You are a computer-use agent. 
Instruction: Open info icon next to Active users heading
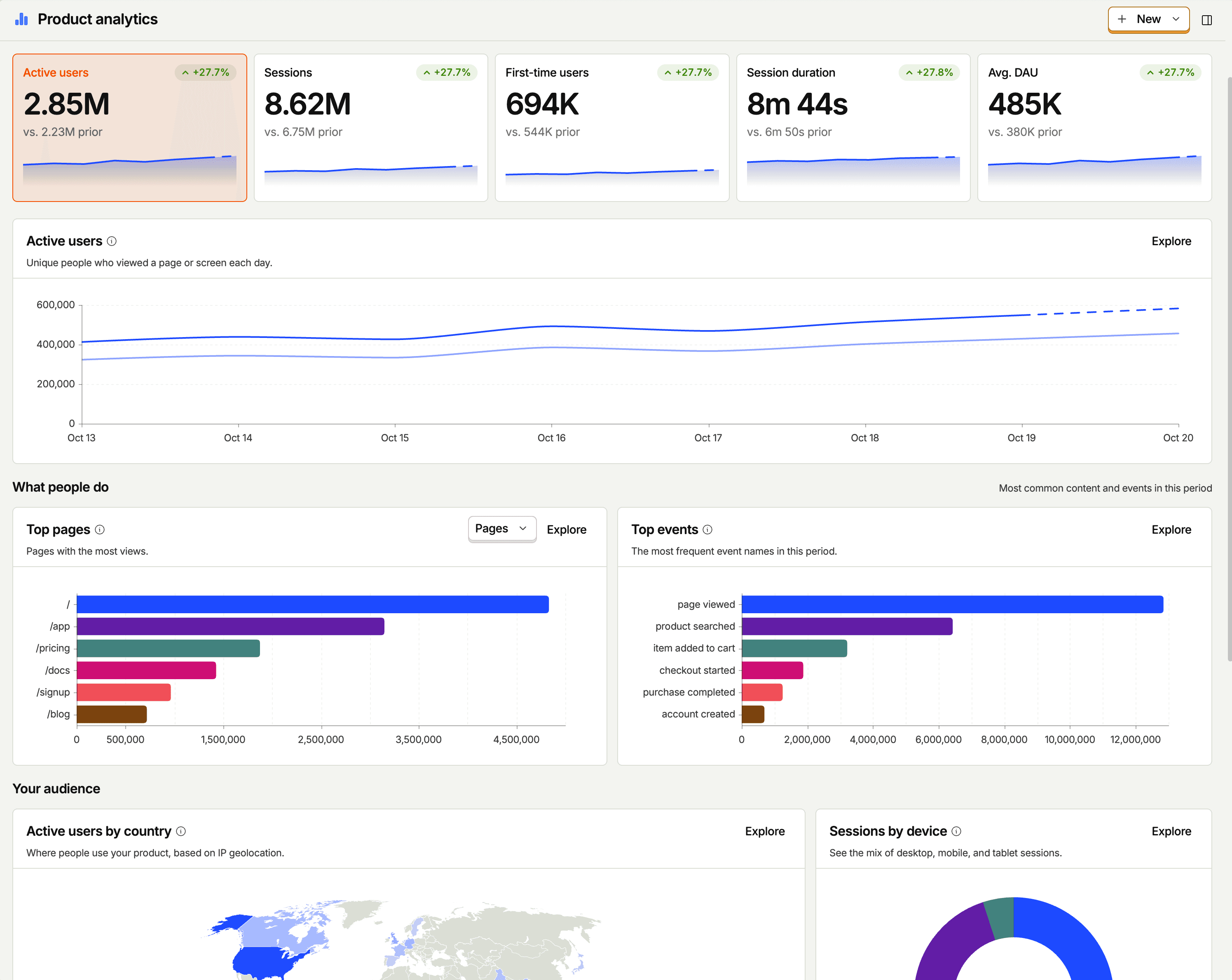click(112, 241)
